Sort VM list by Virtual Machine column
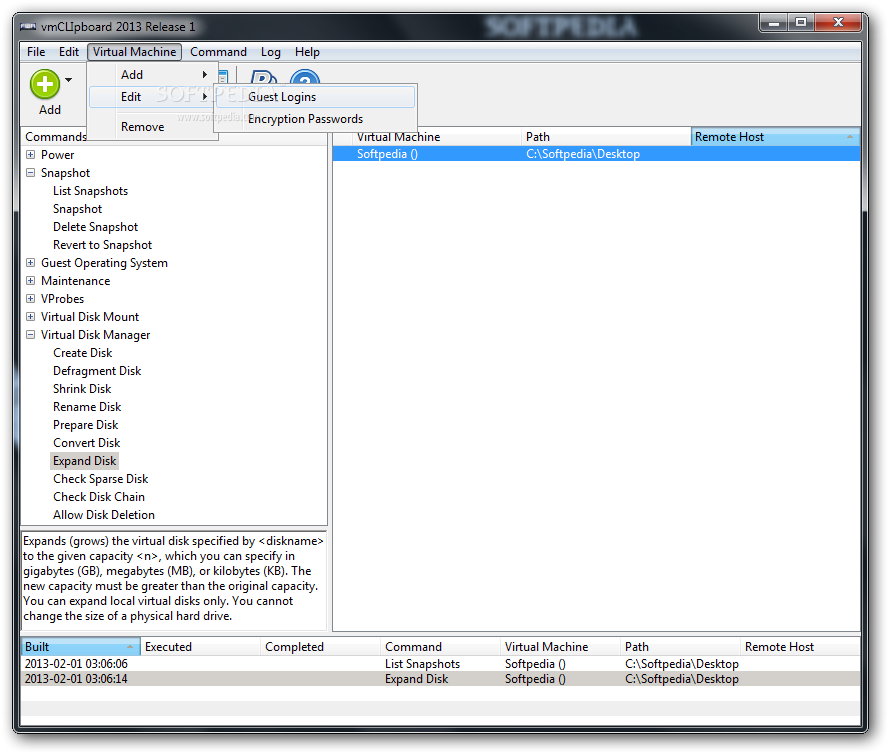This screenshot has width=889, height=754. (x=437, y=137)
